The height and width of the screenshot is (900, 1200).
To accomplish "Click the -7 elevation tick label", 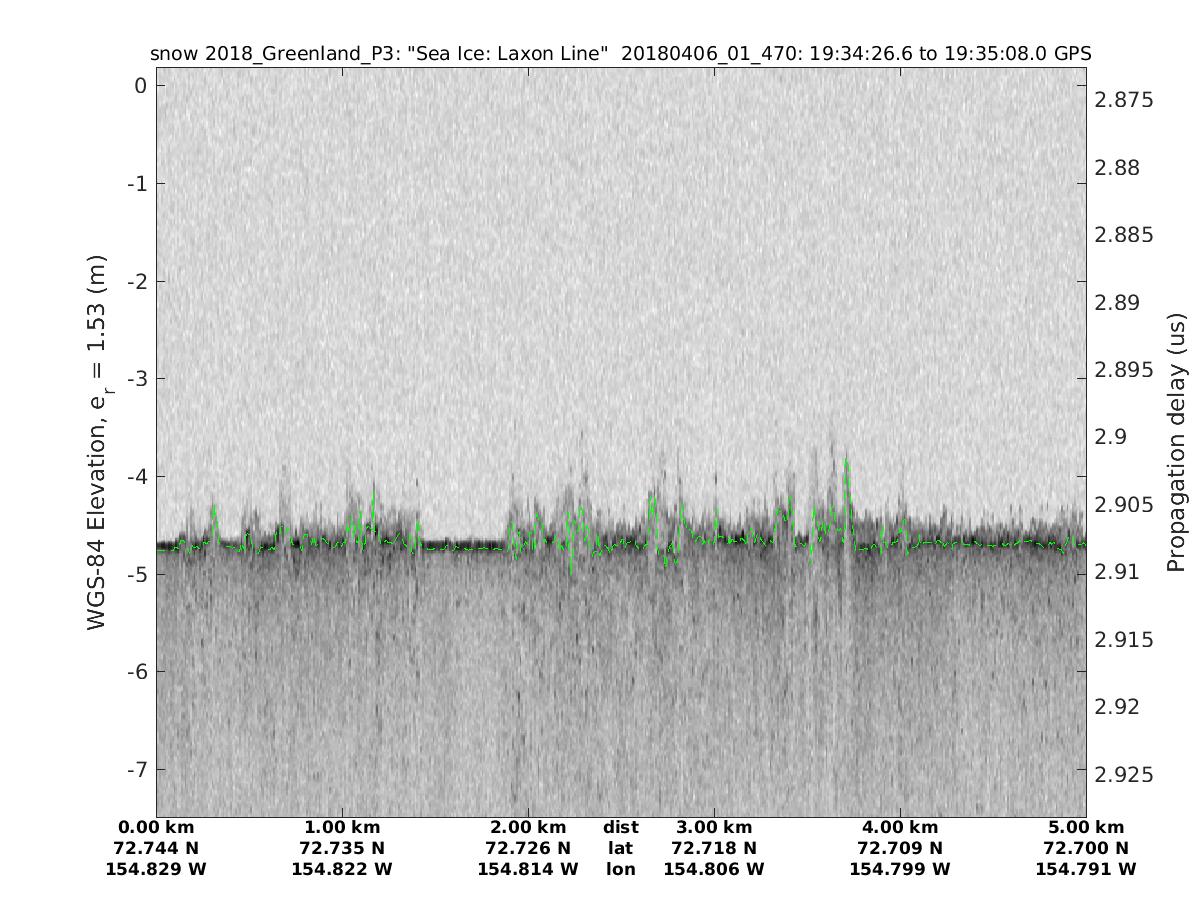I will point(137,770).
